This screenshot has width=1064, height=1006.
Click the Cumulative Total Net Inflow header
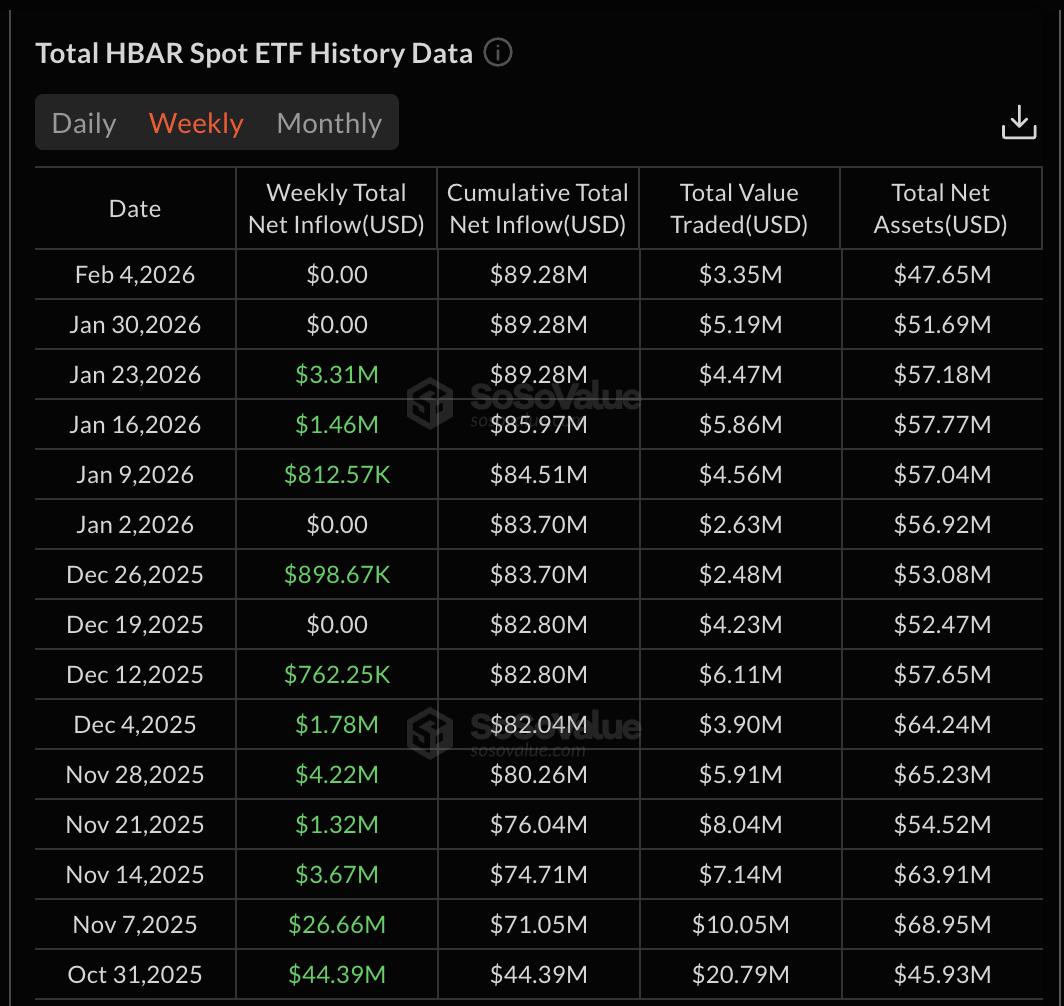pos(537,208)
